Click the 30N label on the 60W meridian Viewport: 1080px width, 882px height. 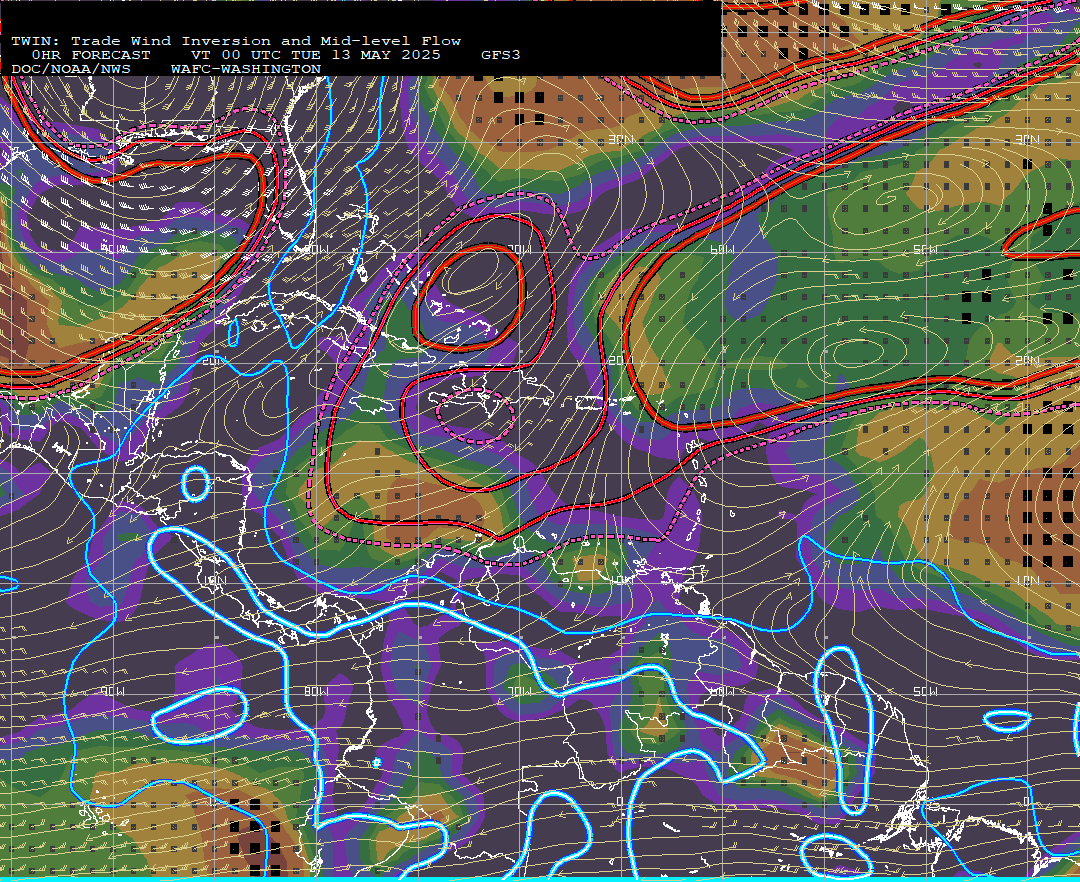(x=621, y=140)
